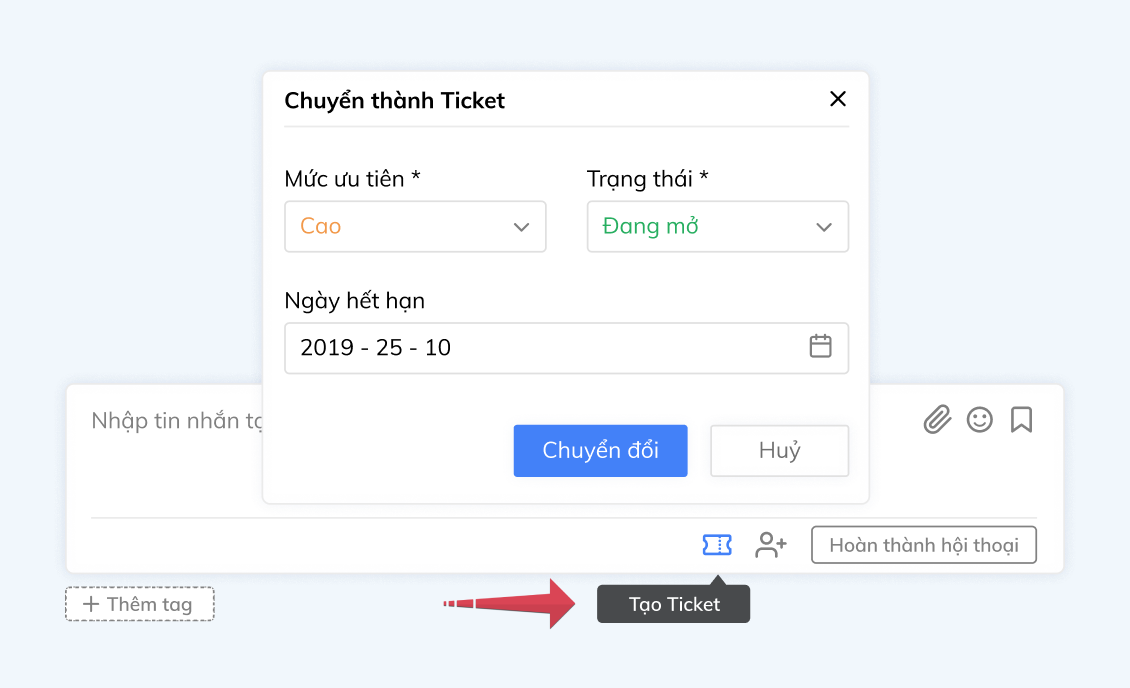This screenshot has height=688, width=1130.
Task: Close the Chuyển thành Ticket dialog
Action: click(838, 99)
